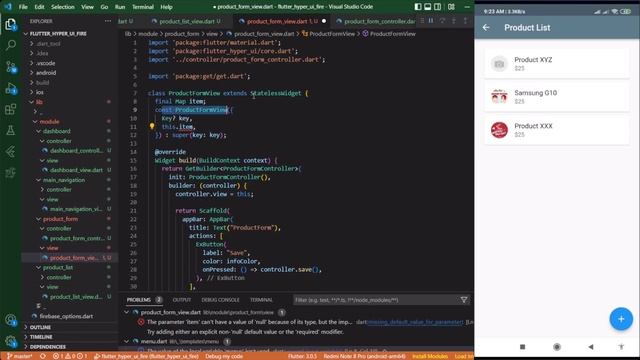This screenshot has height=360, width=640.
Task: Pause debugging from the debug toolbar
Action: tap(431, 21)
